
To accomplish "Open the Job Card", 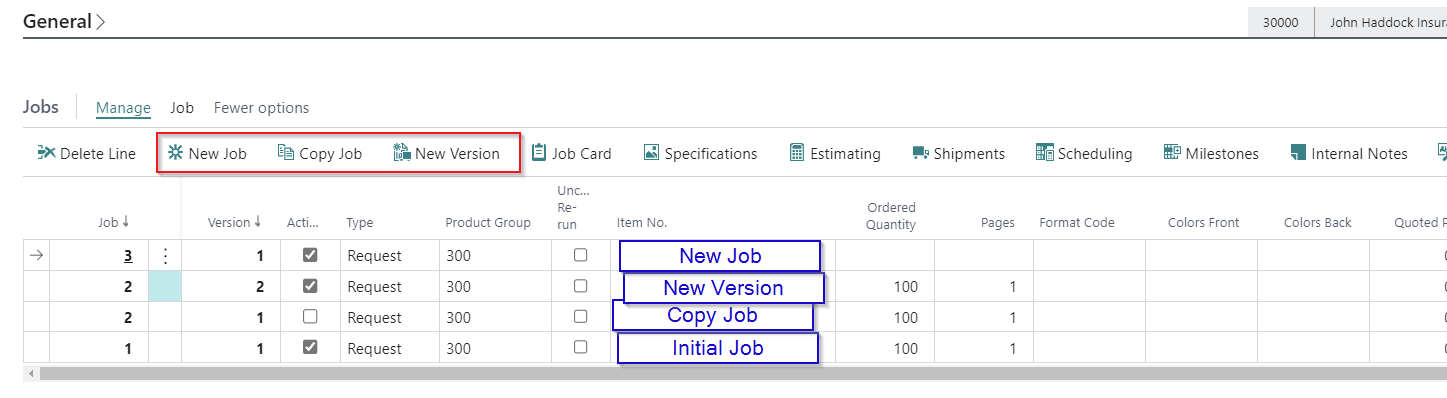I will (x=571, y=153).
